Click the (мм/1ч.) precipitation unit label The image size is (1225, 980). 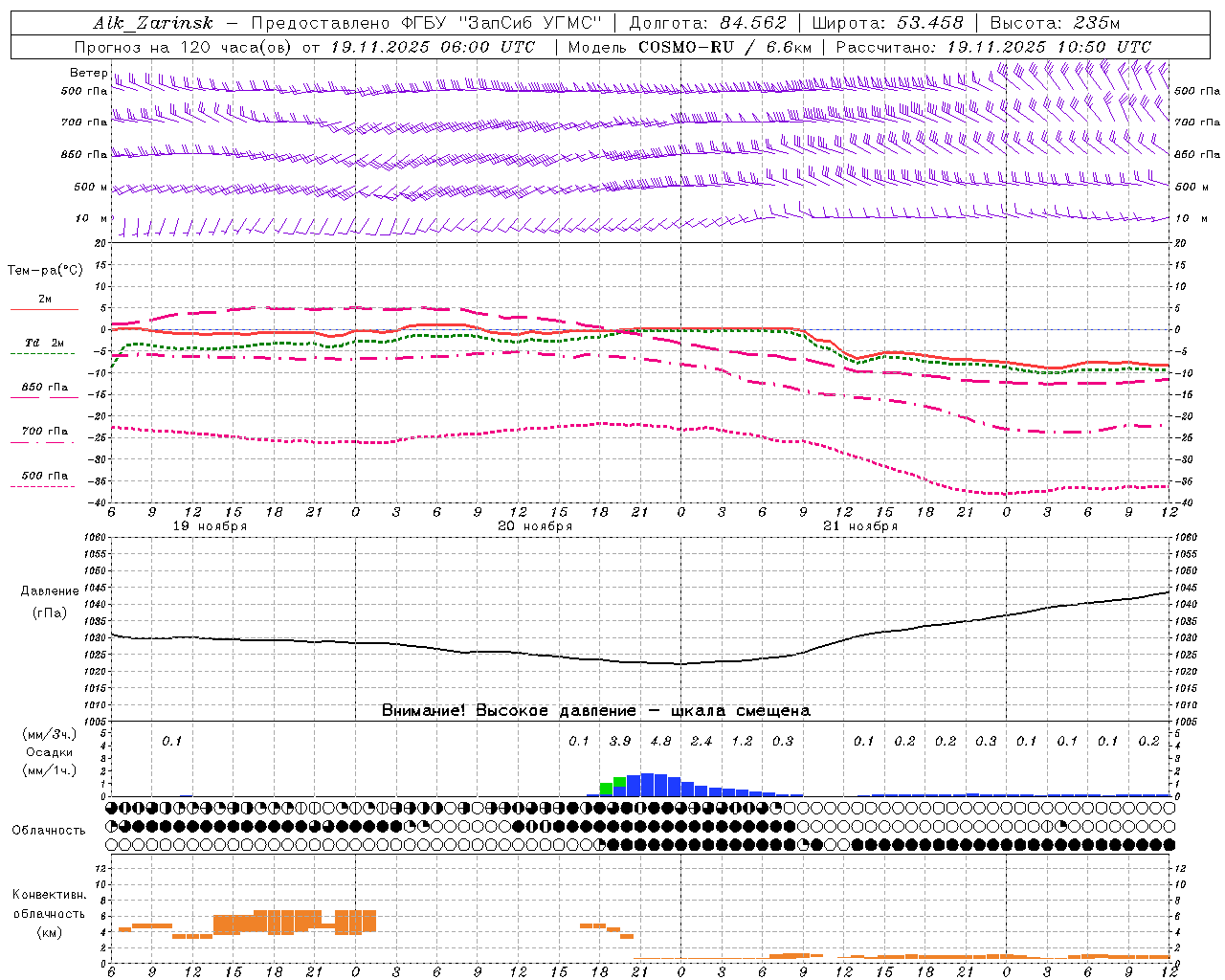[x=50, y=770]
